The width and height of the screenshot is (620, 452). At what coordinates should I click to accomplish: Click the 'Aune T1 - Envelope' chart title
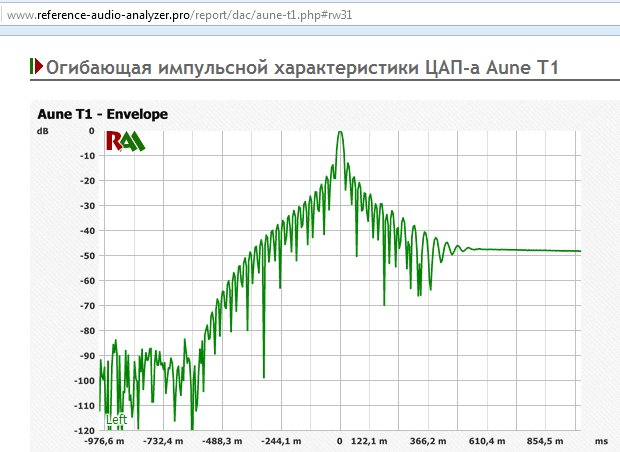coord(102,114)
